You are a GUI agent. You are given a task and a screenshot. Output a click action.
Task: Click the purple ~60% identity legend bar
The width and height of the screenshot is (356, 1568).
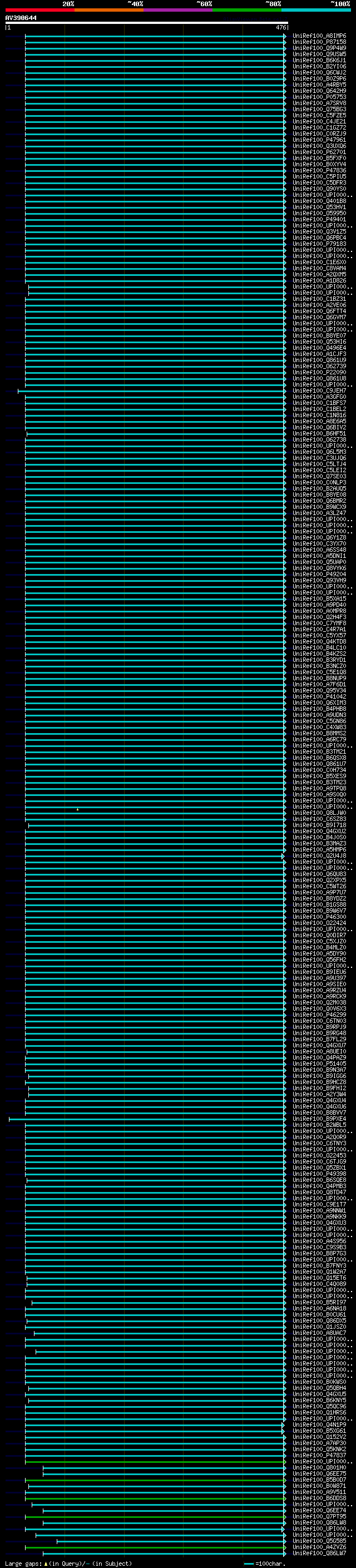pyautogui.click(x=179, y=10)
